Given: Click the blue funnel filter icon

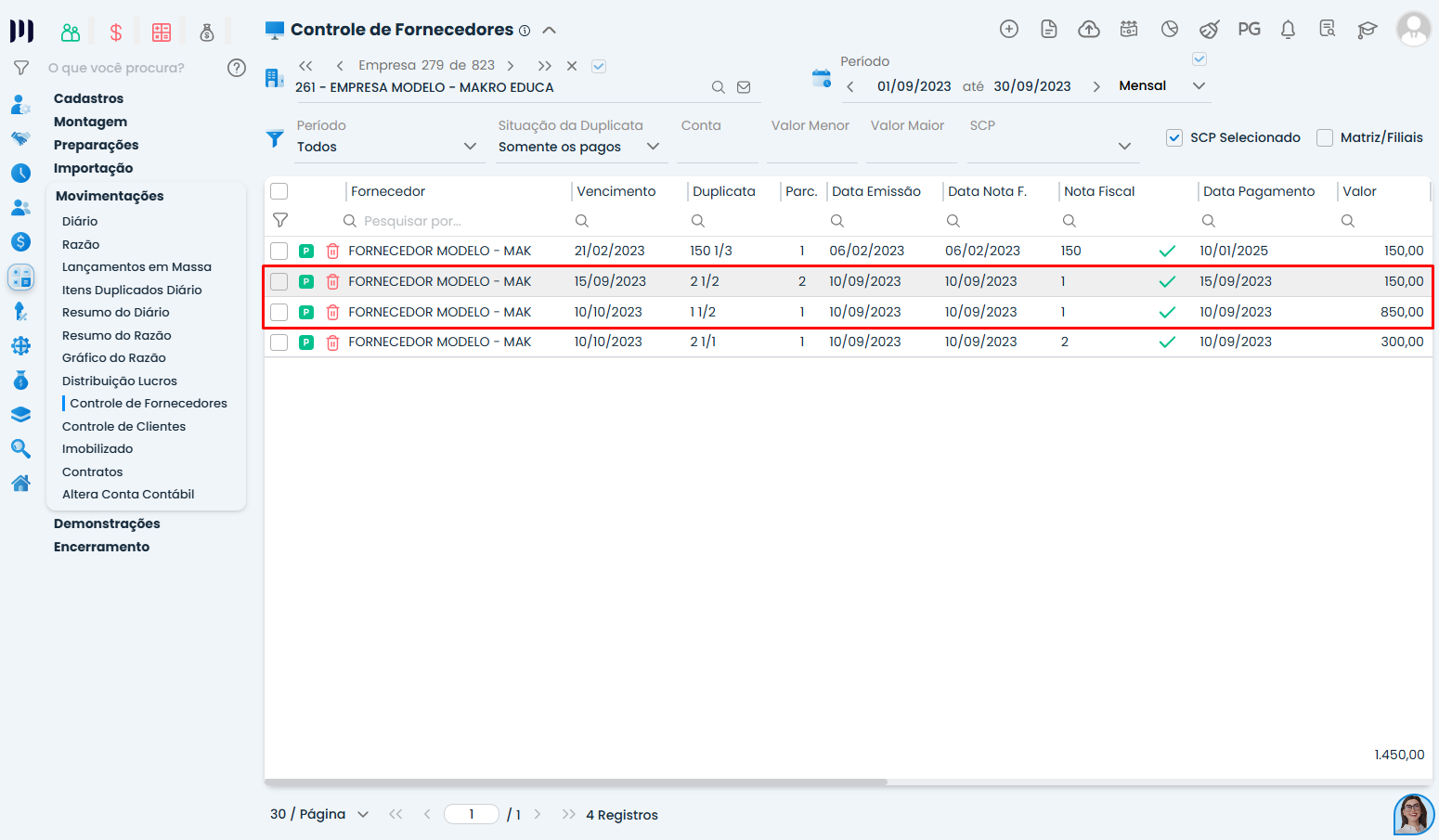Looking at the screenshot, I should coord(275,139).
